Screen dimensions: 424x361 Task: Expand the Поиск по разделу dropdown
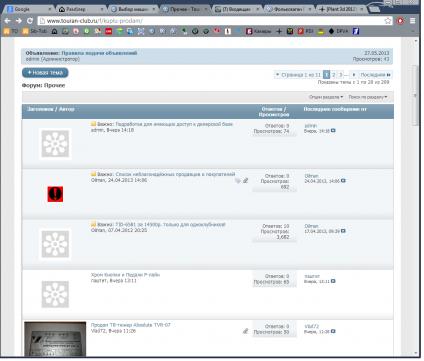coord(368,97)
